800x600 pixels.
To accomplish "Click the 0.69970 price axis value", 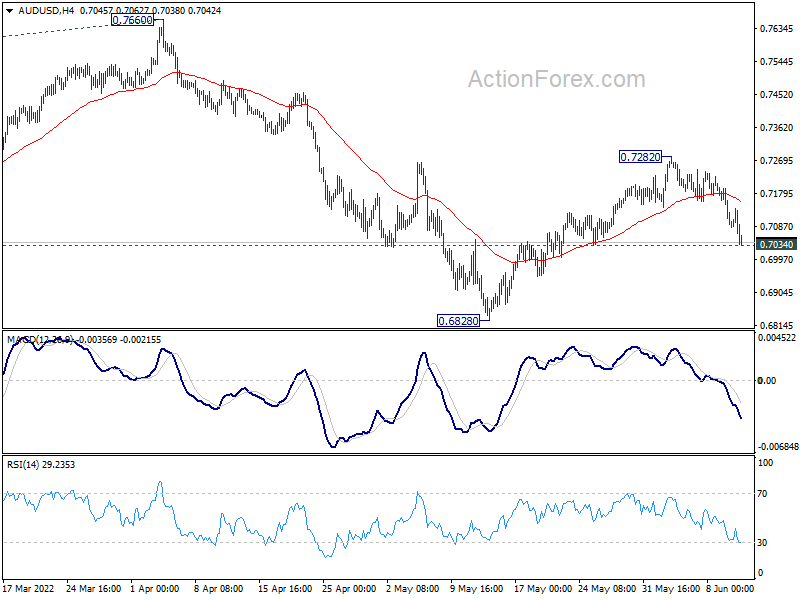I will [x=777, y=260].
